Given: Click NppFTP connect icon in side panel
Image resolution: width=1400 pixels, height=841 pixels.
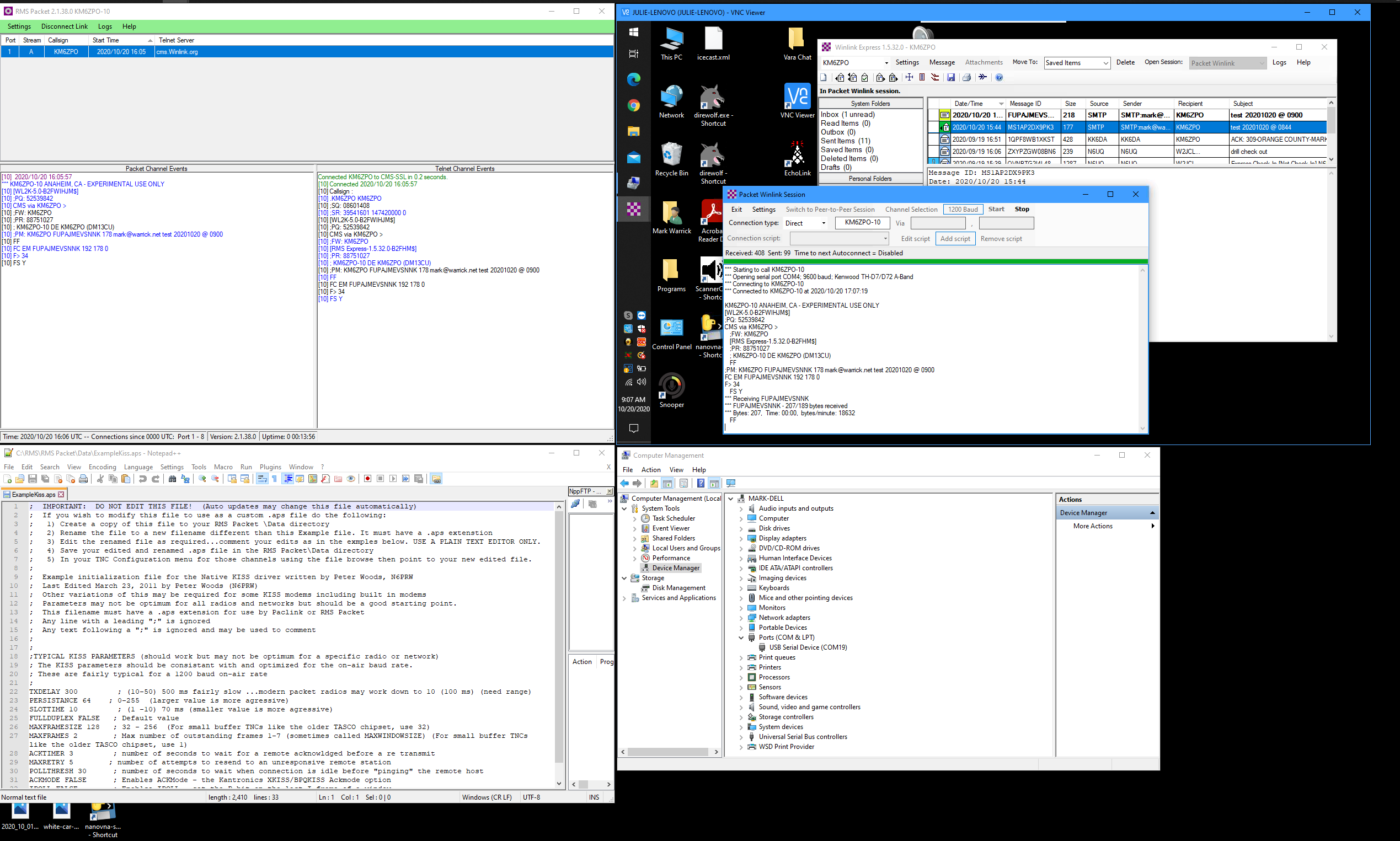Looking at the screenshot, I should [x=575, y=504].
